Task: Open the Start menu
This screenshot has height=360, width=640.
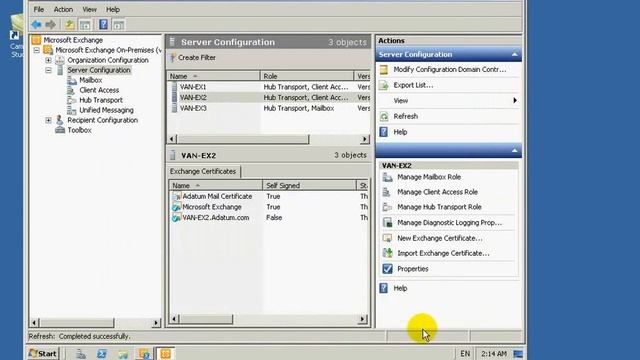Action: coord(43,353)
